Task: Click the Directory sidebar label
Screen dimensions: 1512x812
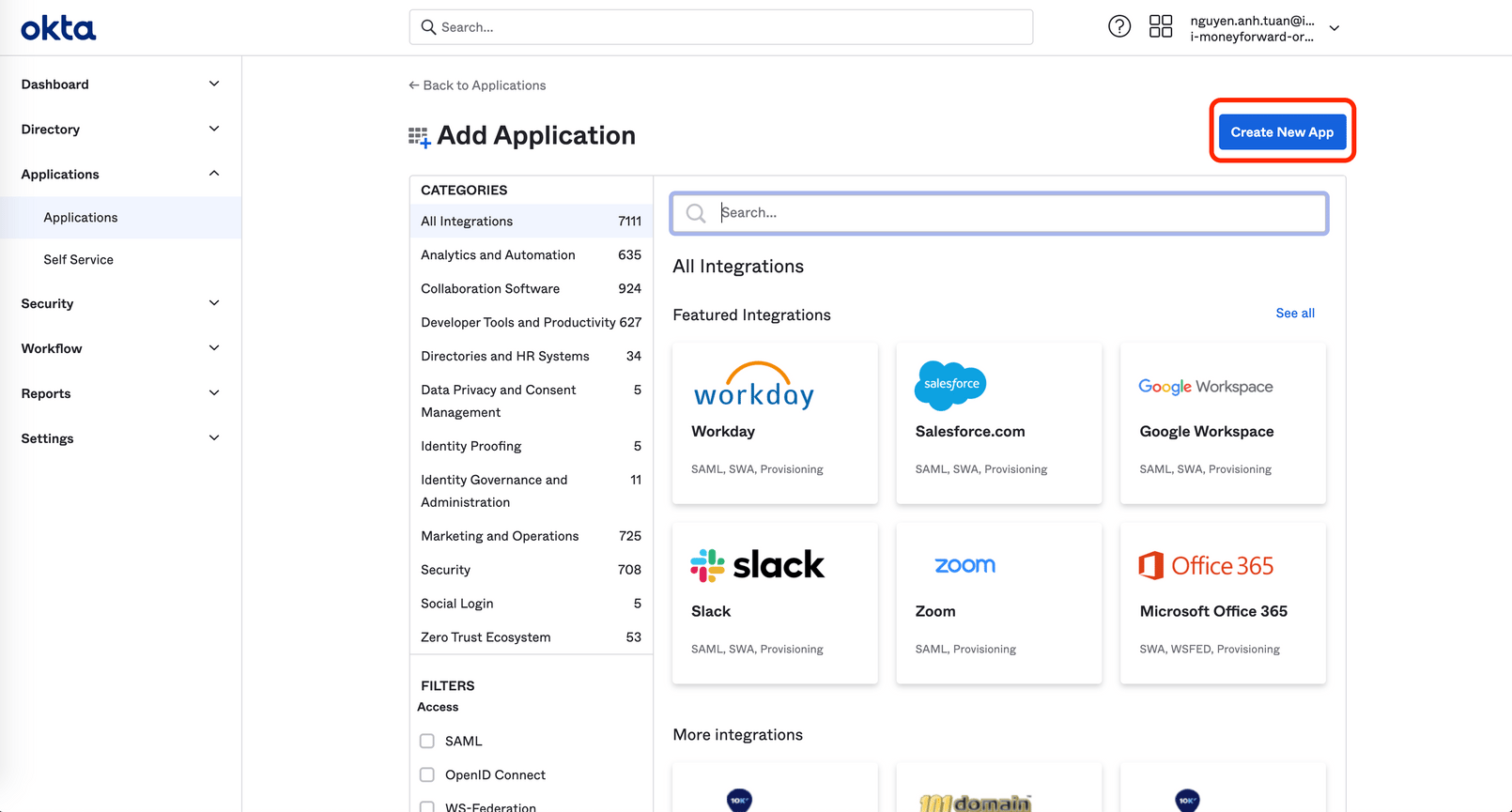Action: tap(51, 130)
